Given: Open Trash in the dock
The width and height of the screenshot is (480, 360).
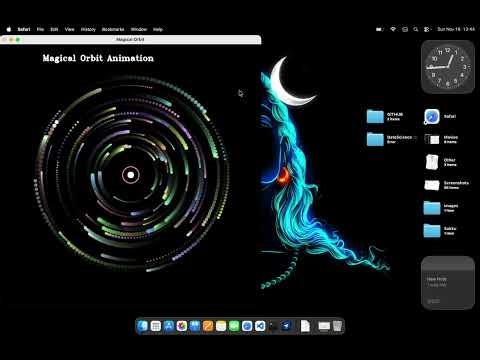Looking at the screenshot, I should (x=337, y=326).
